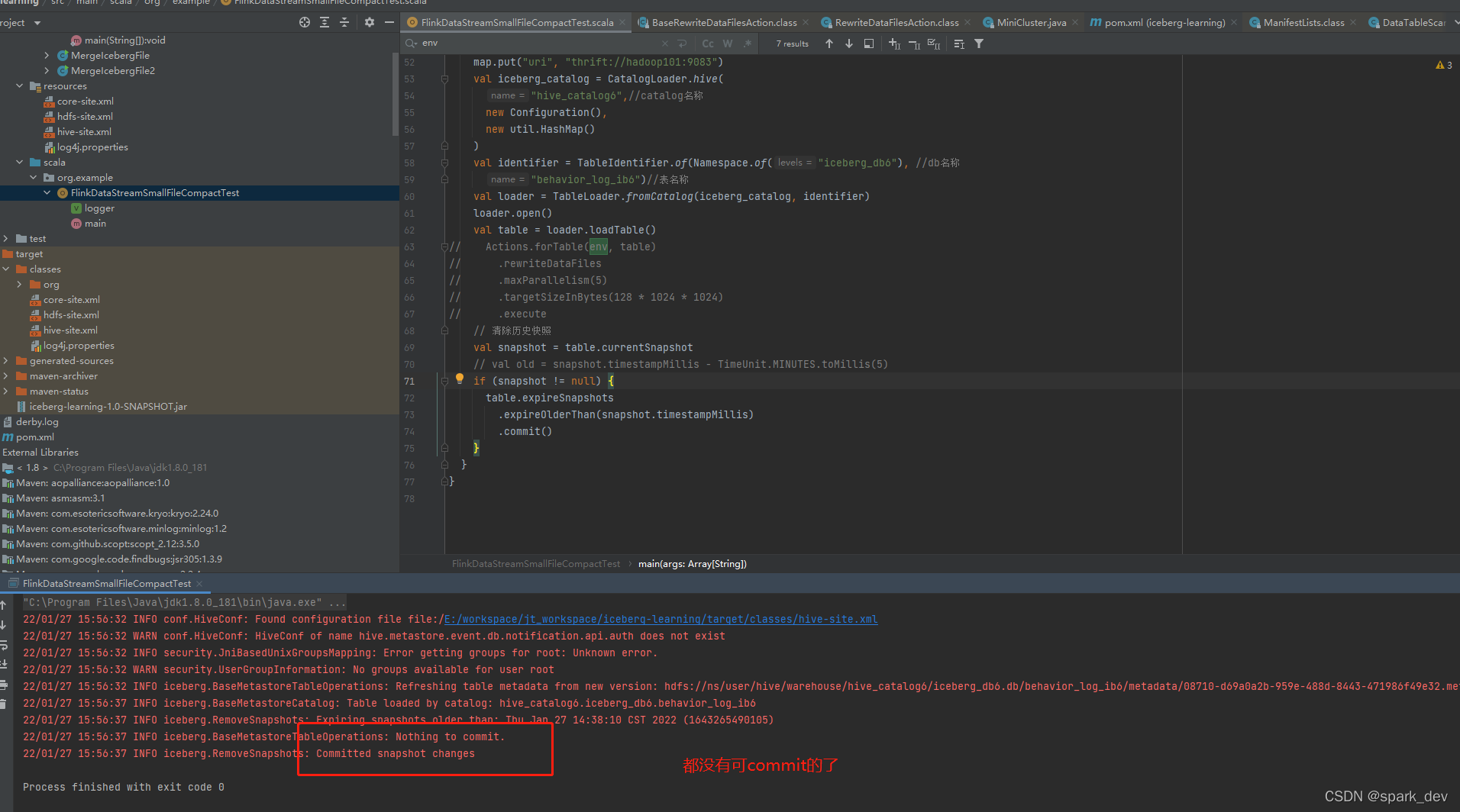
Task: Open pom.xml (iceberg-learning) tab
Action: (x=1164, y=22)
